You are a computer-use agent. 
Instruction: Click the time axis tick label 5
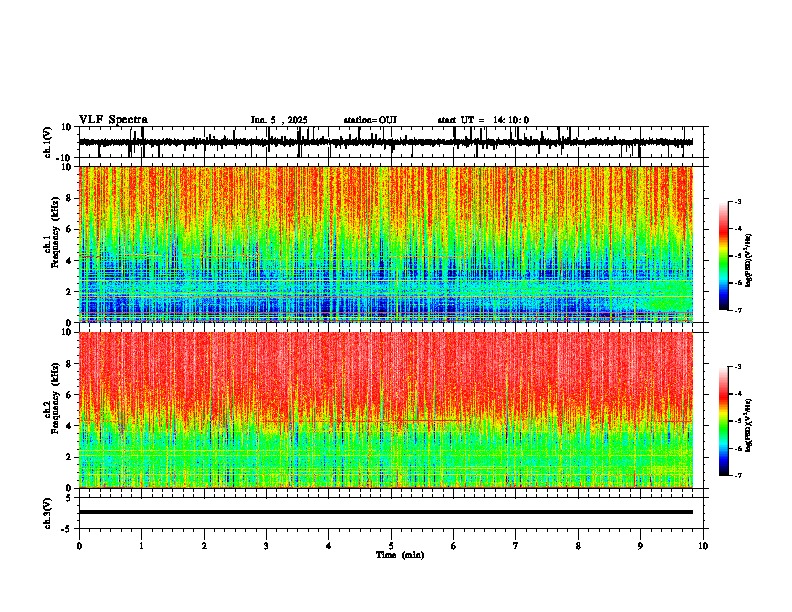click(391, 546)
